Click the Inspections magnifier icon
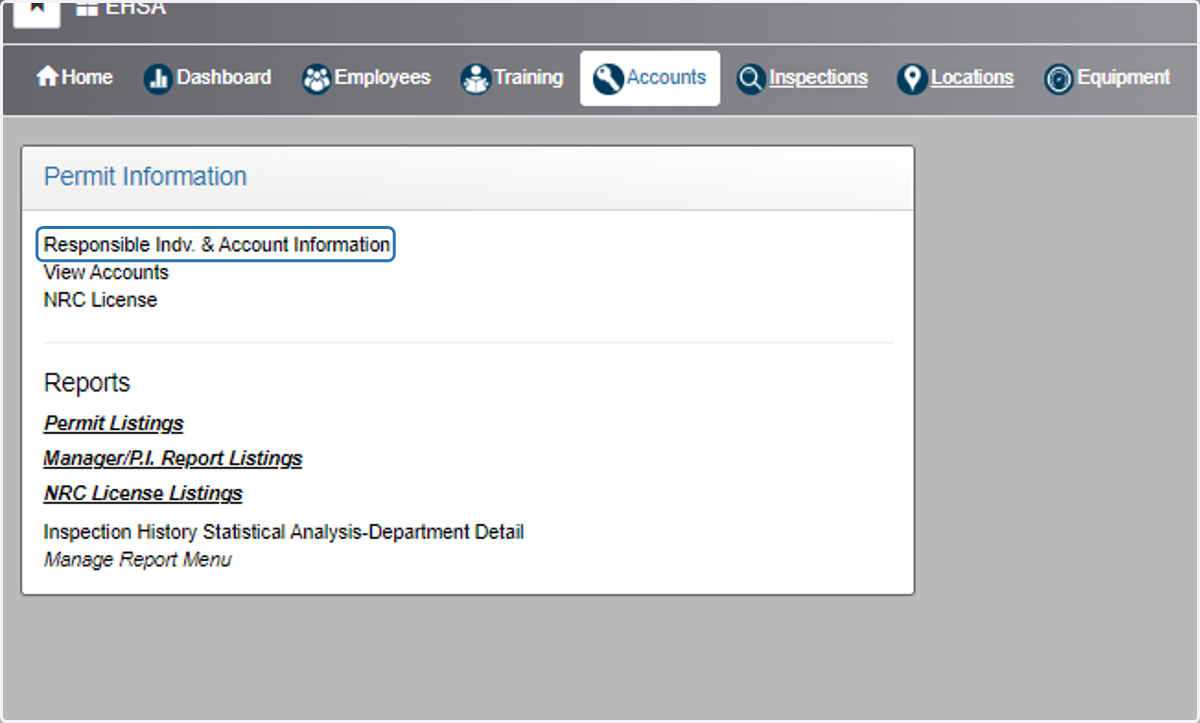This screenshot has width=1200, height=723. pyautogui.click(x=751, y=79)
